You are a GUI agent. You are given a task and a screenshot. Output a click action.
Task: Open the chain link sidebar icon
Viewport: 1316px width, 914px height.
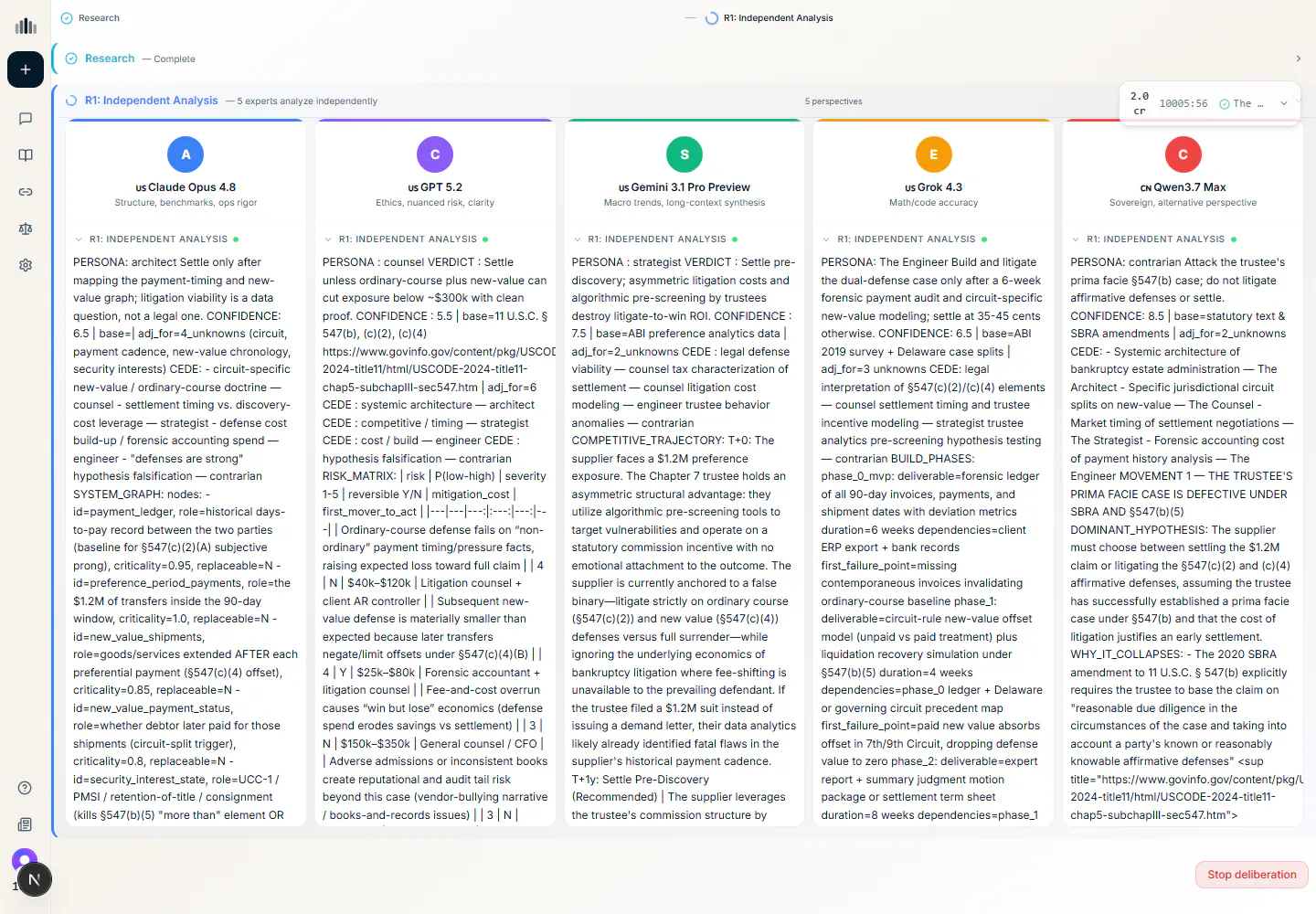point(26,192)
